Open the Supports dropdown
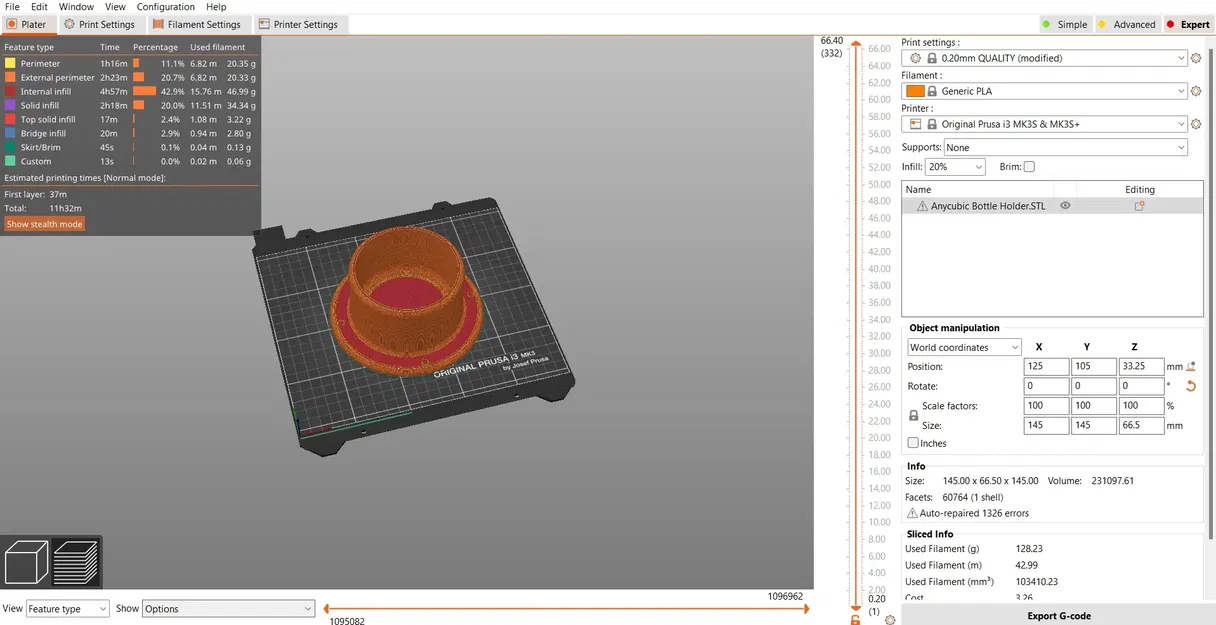 pos(1065,147)
